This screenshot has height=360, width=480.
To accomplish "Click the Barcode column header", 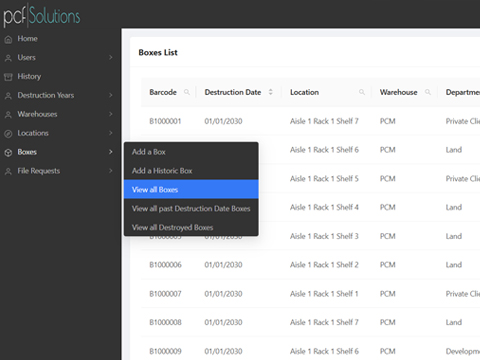I will pos(163,92).
